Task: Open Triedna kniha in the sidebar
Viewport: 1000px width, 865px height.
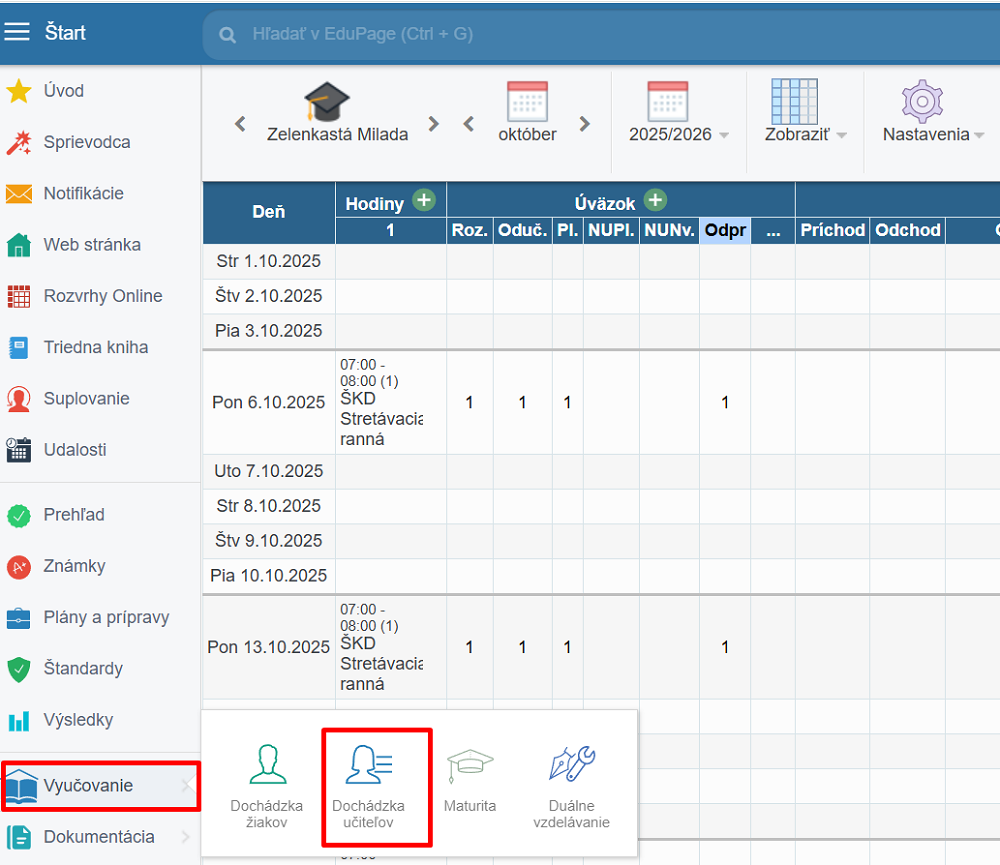Action: [x=95, y=347]
